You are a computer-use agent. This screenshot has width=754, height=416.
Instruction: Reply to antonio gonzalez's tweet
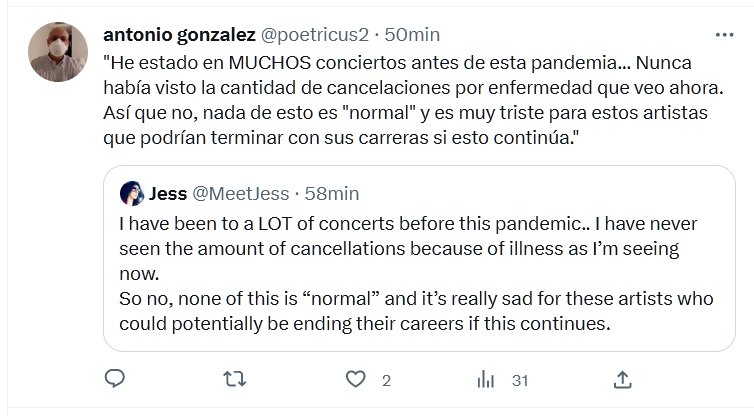(115, 379)
